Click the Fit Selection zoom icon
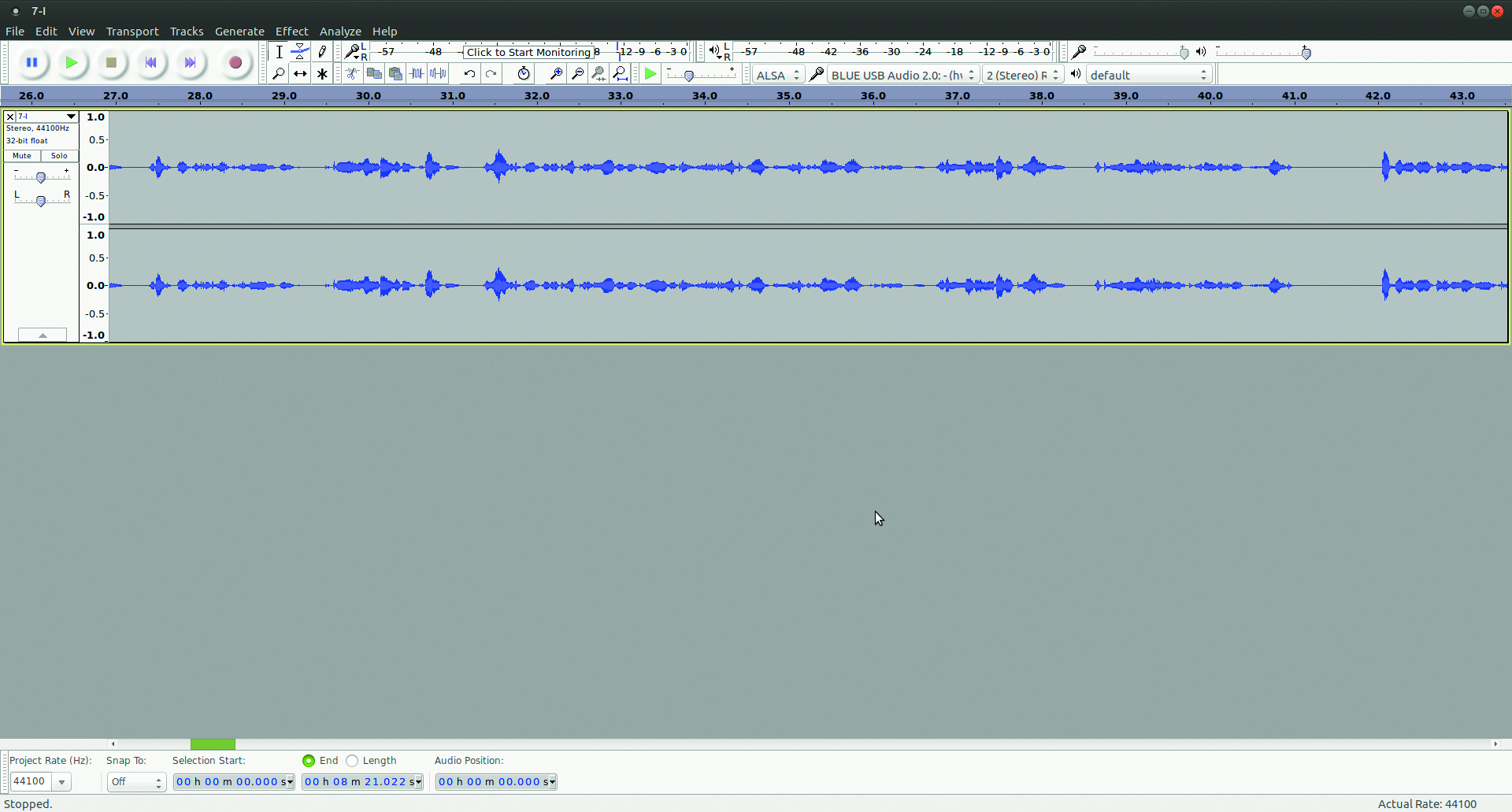This screenshot has width=1512, height=812. pos(598,74)
